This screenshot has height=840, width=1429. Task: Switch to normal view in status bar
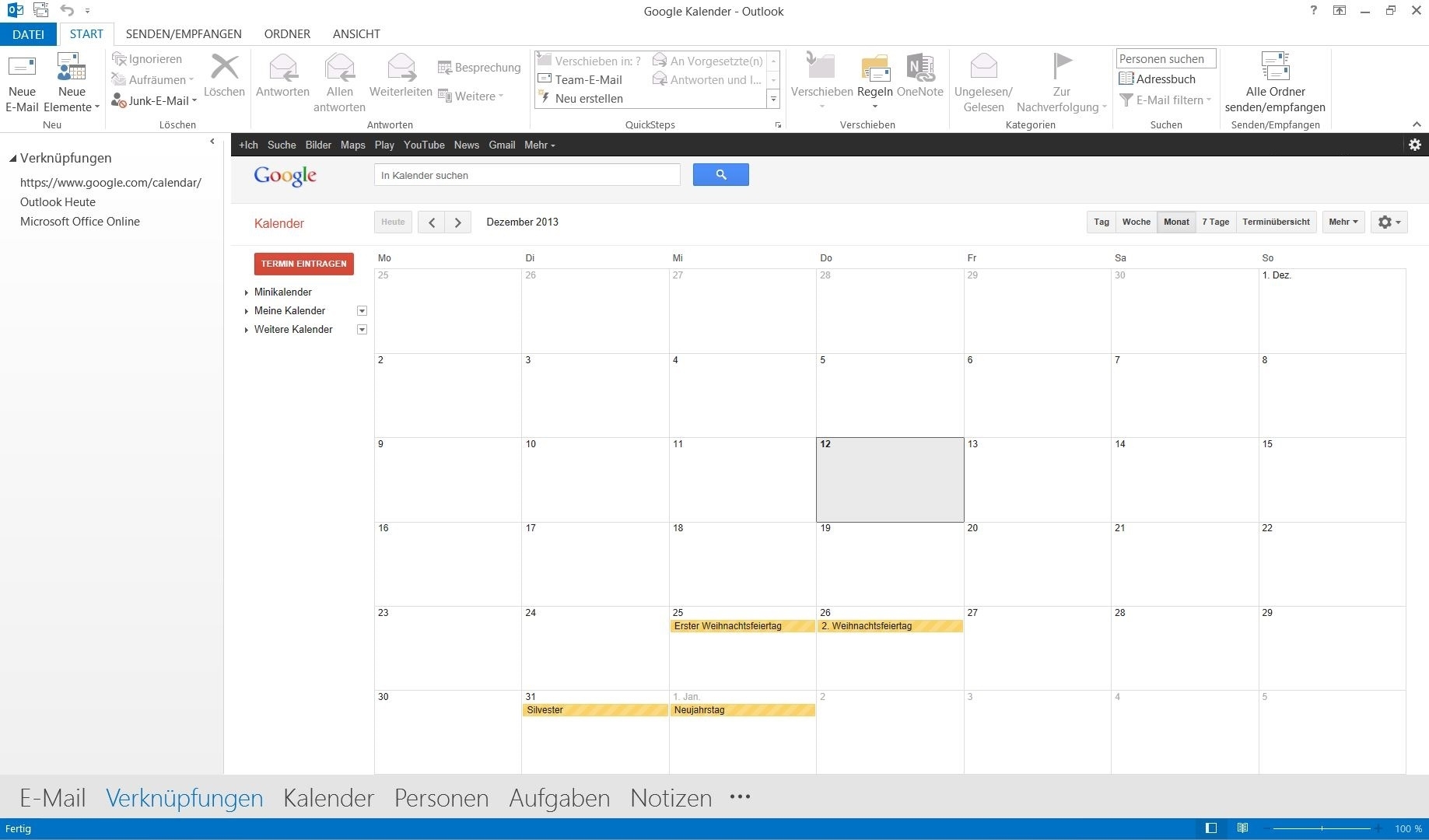click(1211, 828)
